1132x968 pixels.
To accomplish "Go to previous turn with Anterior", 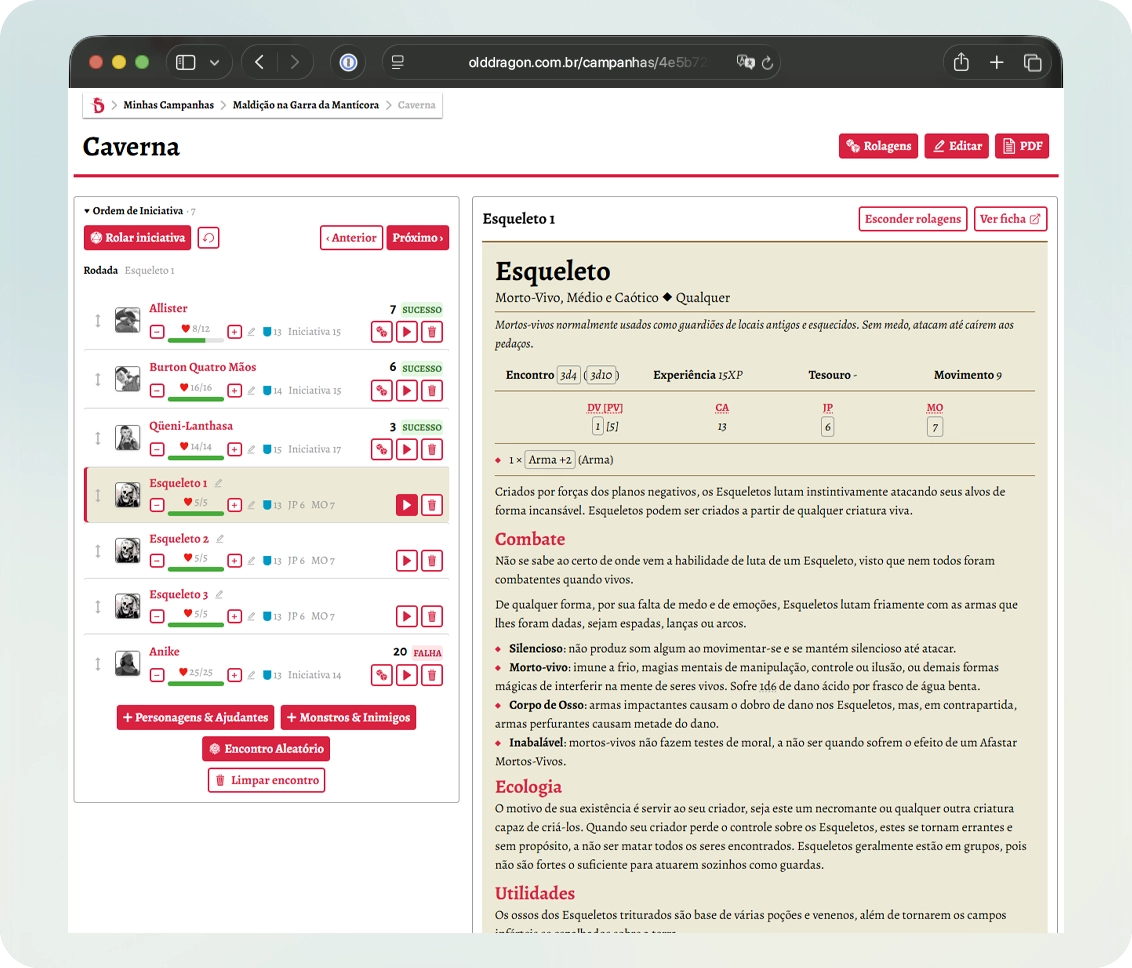I will pos(351,237).
